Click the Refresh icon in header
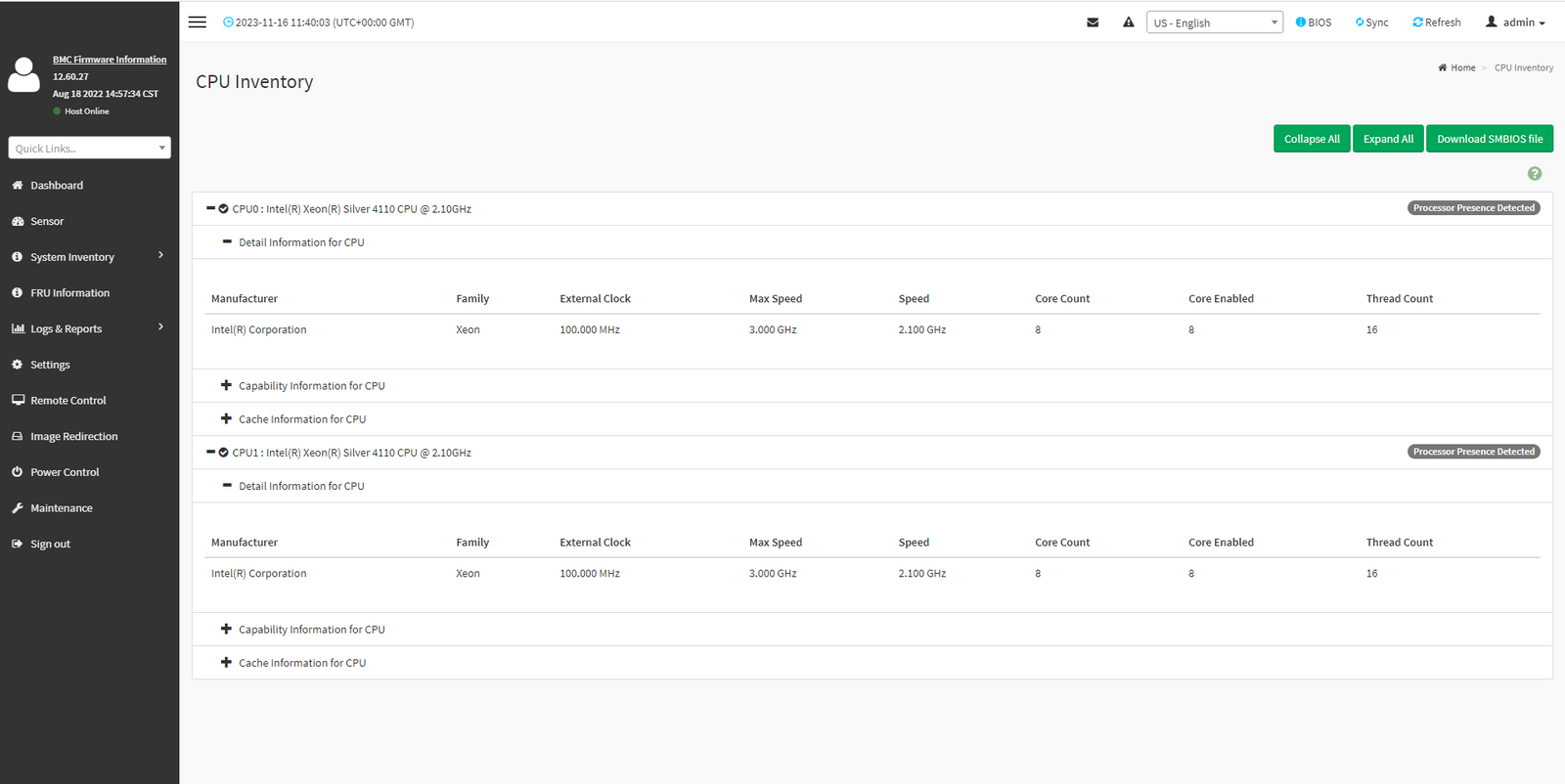The height and width of the screenshot is (784, 1565). point(1417,22)
